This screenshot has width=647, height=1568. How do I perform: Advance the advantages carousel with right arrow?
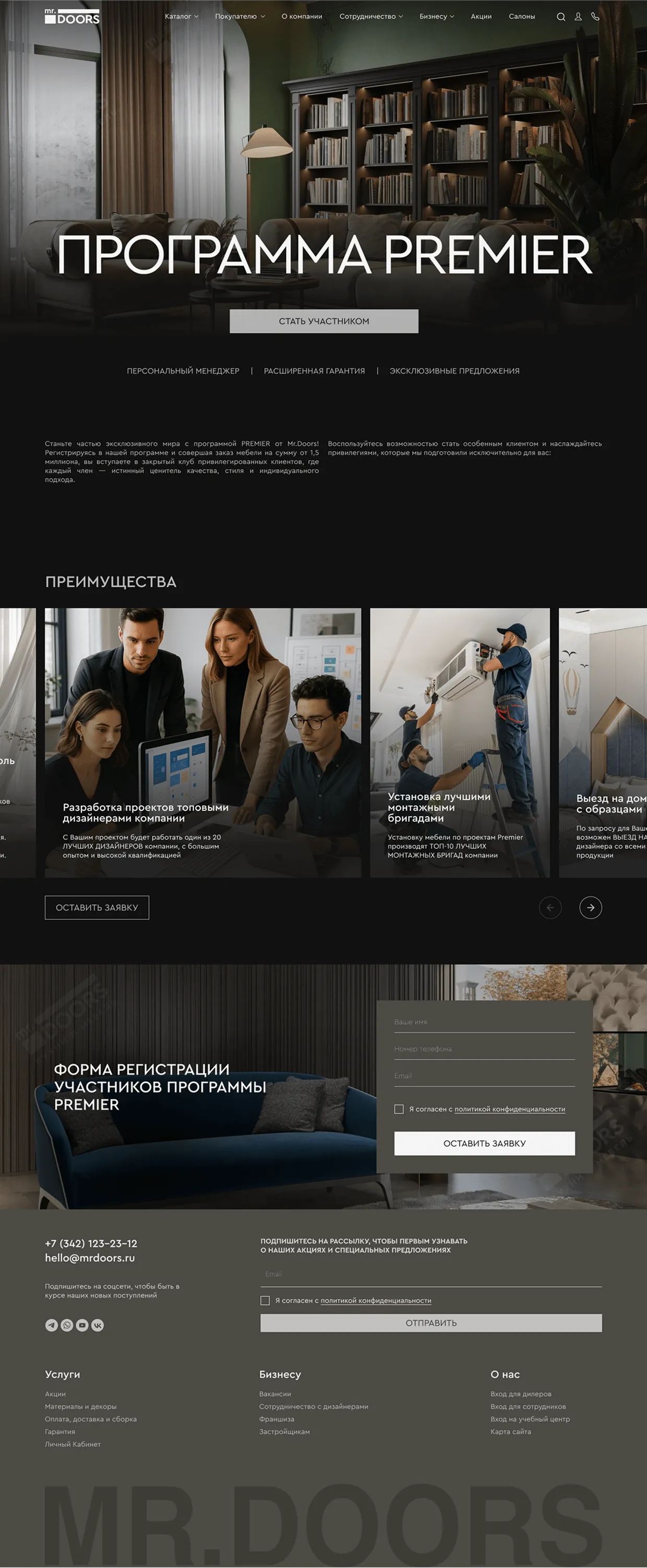coord(590,907)
